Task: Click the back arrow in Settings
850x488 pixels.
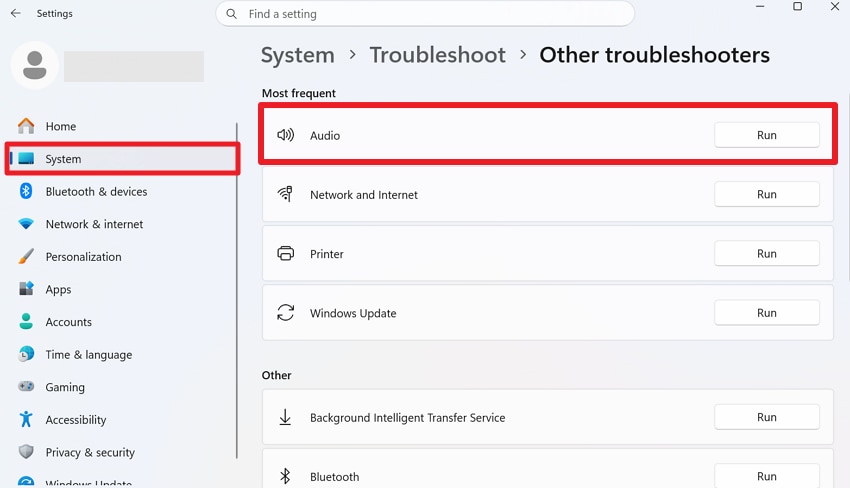Action: (16, 14)
